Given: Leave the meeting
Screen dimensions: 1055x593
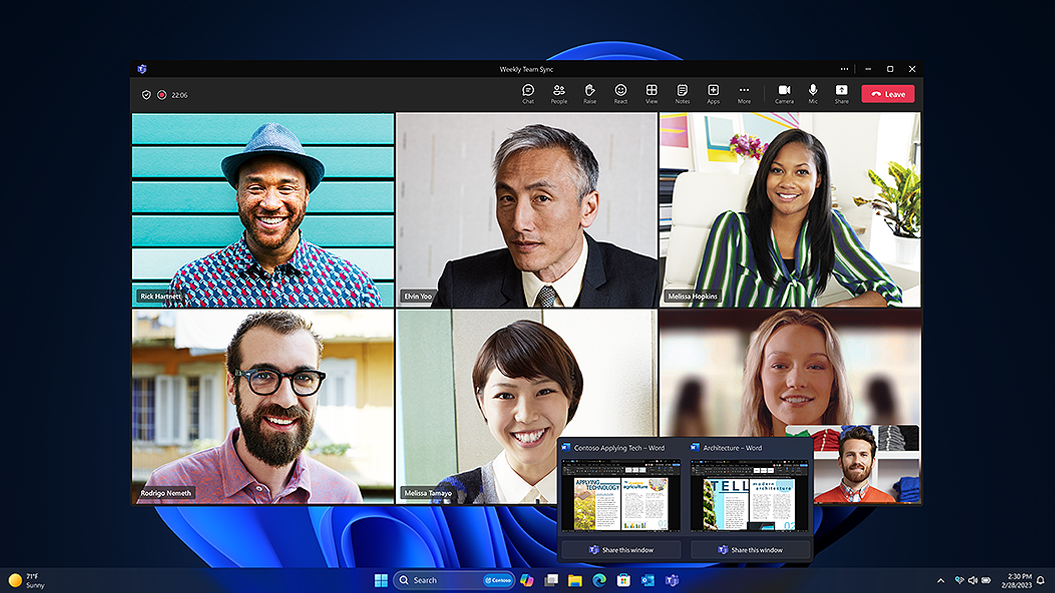Looking at the screenshot, I should [887, 94].
